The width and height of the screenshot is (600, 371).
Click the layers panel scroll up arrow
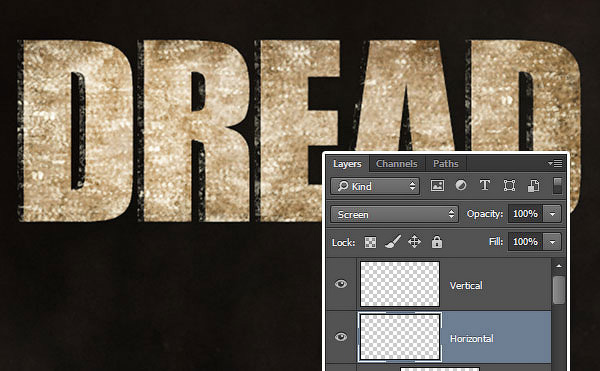coord(559,266)
